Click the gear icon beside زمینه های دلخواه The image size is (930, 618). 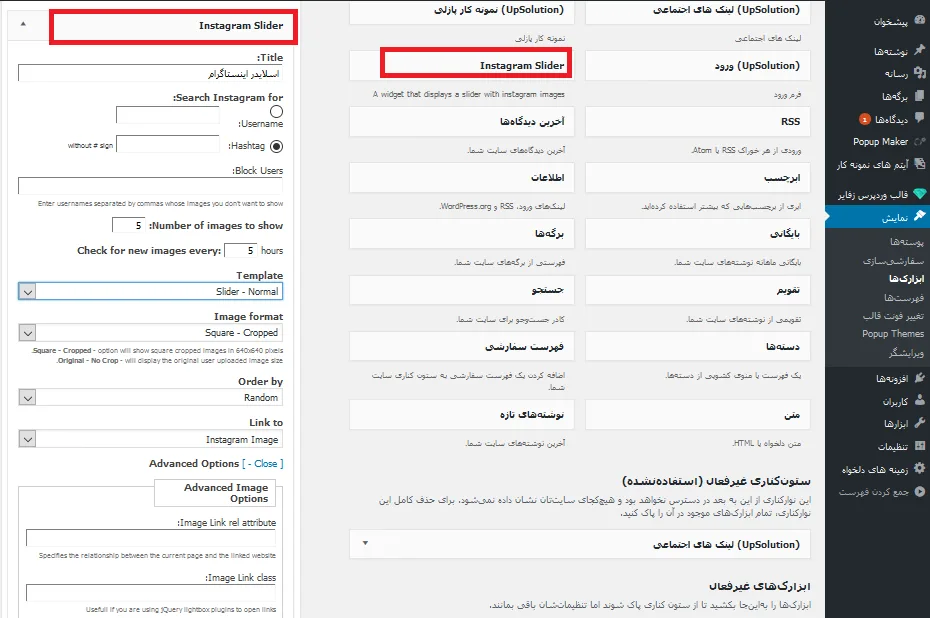click(919, 468)
